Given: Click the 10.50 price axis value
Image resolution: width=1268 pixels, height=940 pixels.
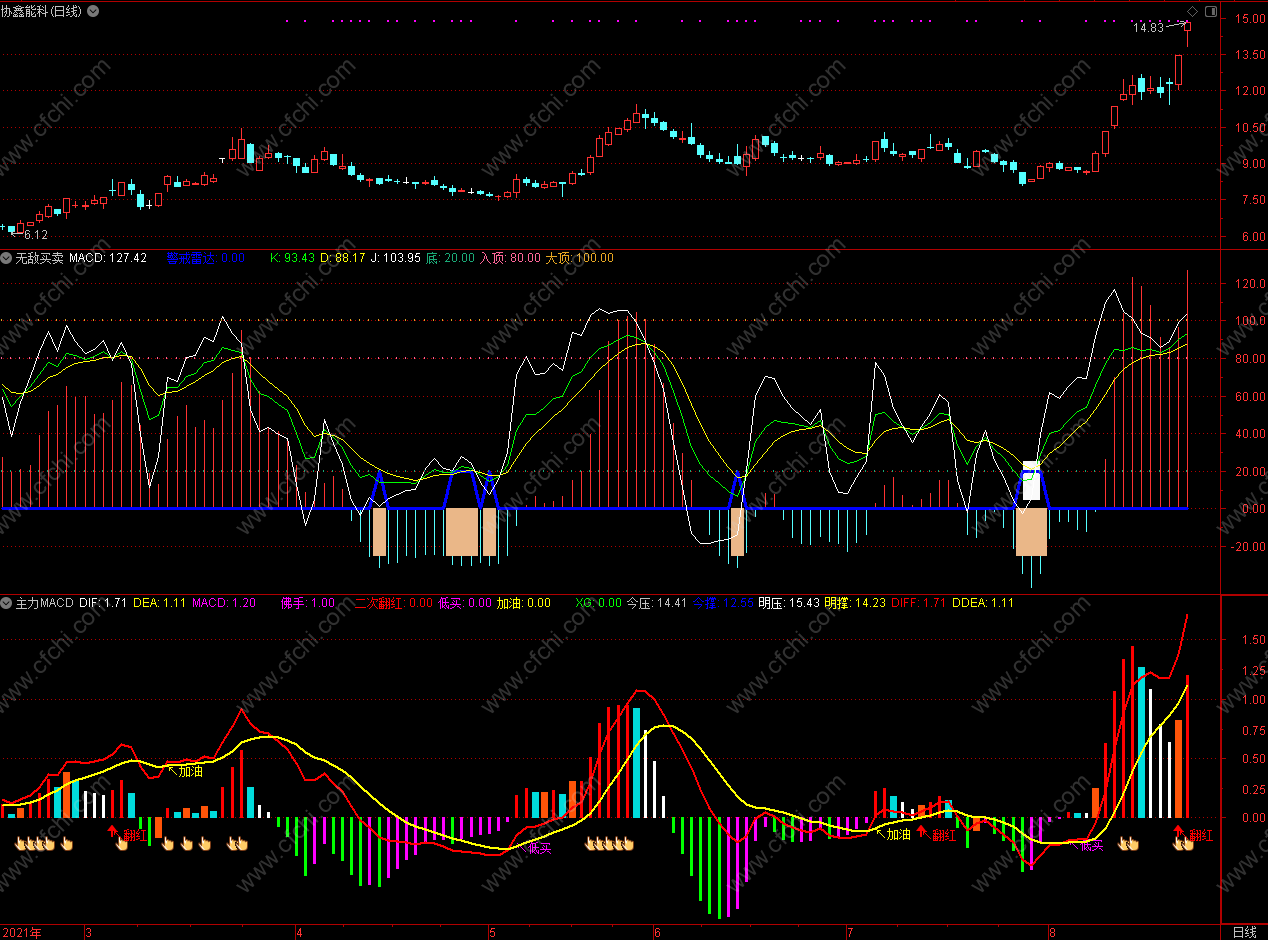Looking at the screenshot, I should pos(1249,128).
